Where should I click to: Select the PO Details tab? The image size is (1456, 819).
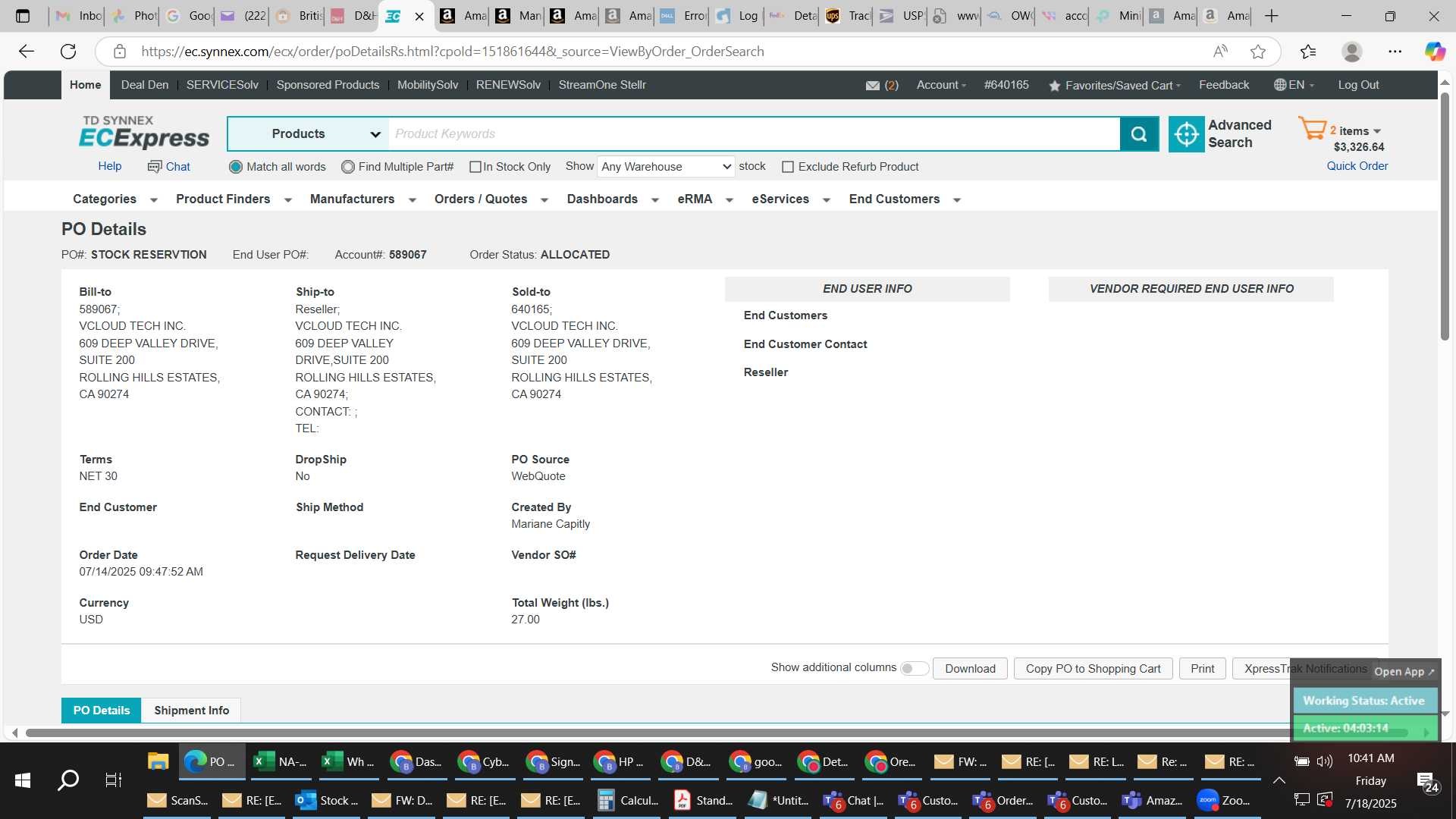pyautogui.click(x=102, y=711)
